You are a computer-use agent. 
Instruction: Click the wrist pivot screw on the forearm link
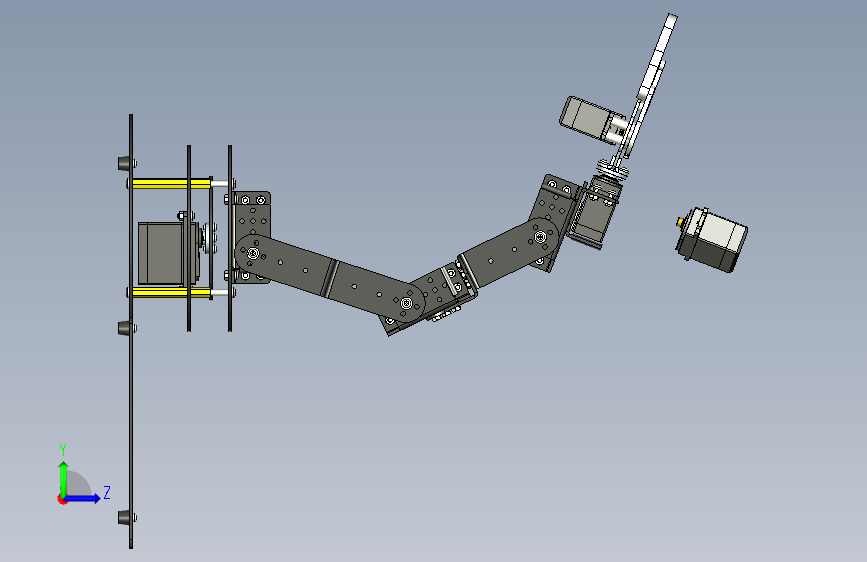point(540,237)
